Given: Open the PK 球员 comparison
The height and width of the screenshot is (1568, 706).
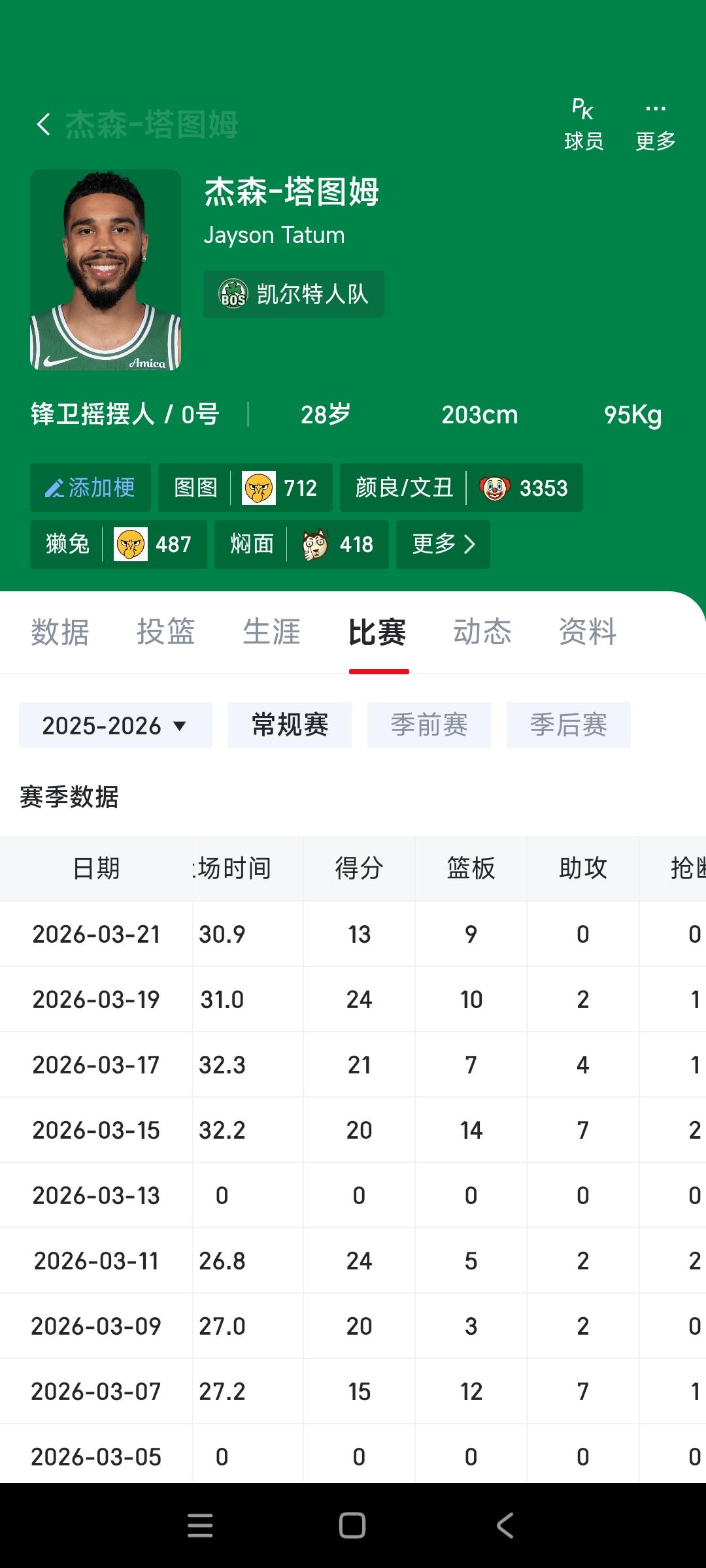Looking at the screenshot, I should [584, 124].
